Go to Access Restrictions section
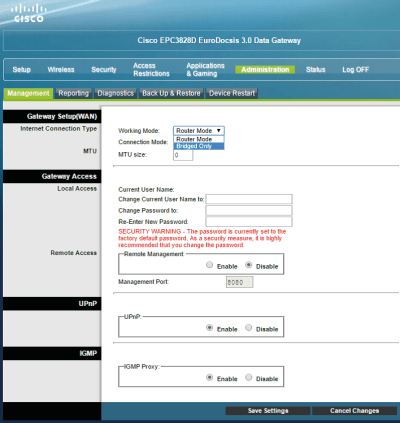Viewport: 400px width, 423px height. (151, 70)
